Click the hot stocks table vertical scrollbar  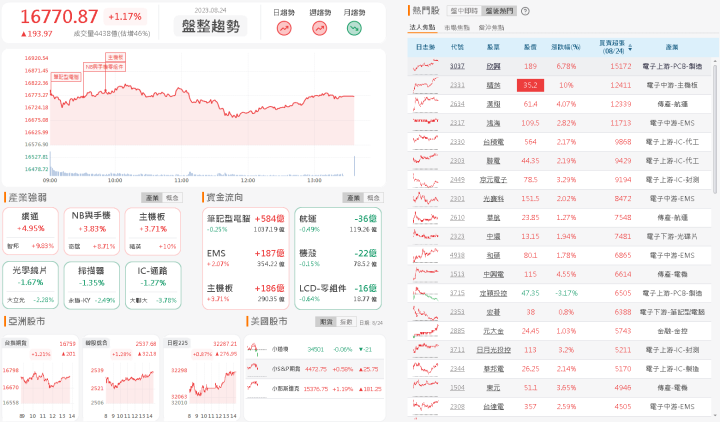coord(714,129)
